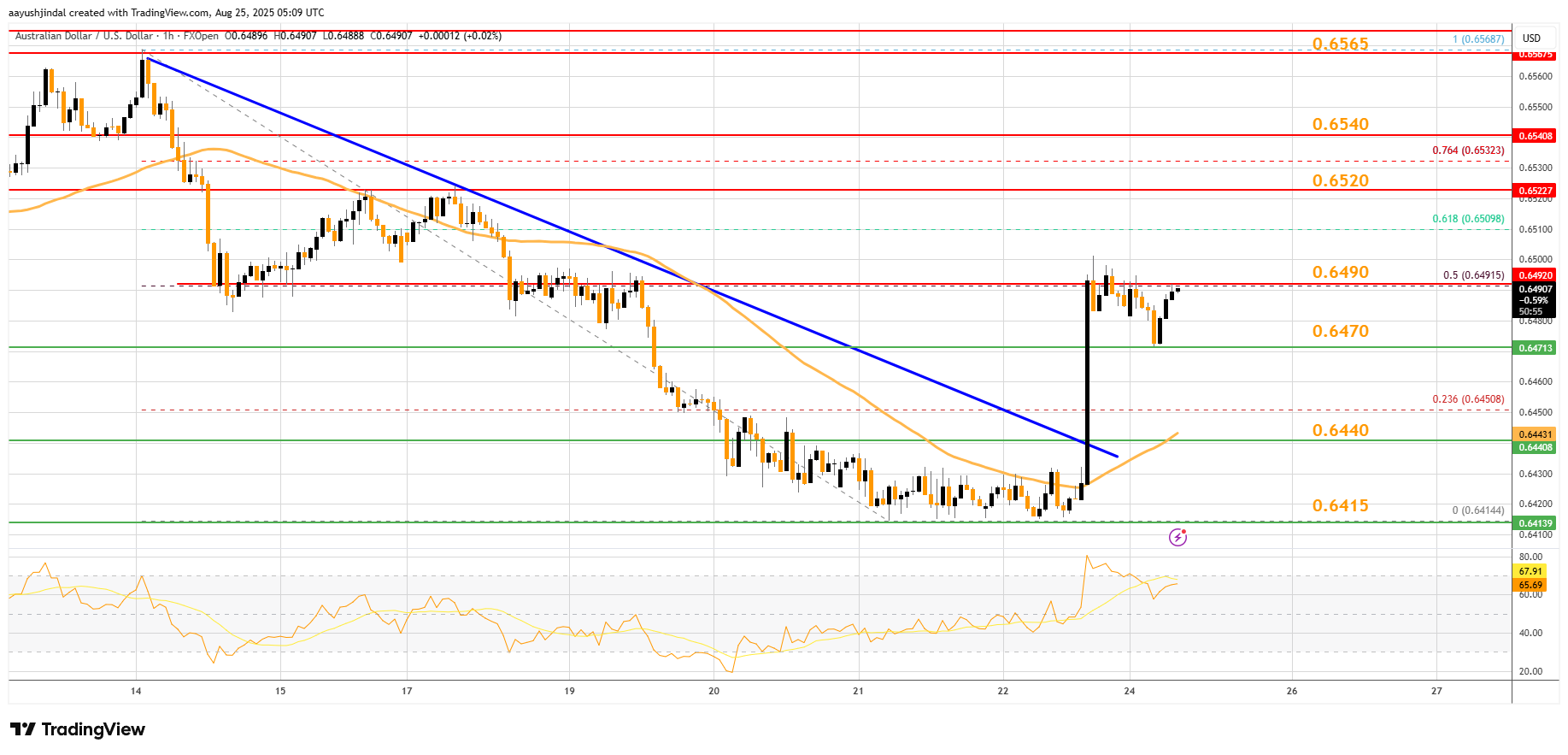Viewport: 1568px width, 755px height.
Task: Select the 0 (0.64144) Fibonacci label
Action: click(x=1478, y=510)
